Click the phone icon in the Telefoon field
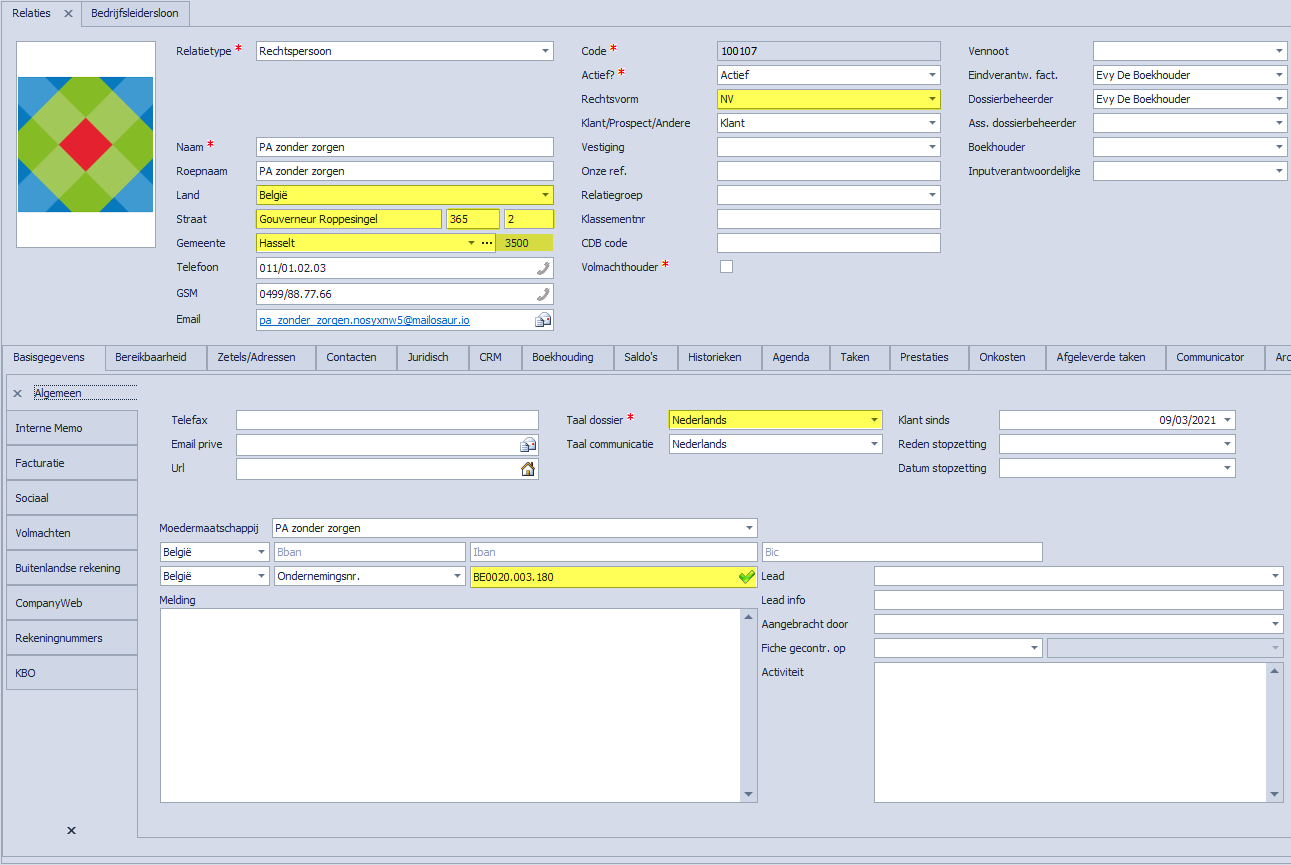The width and height of the screenshot is (1291, 865). [543, 268]
